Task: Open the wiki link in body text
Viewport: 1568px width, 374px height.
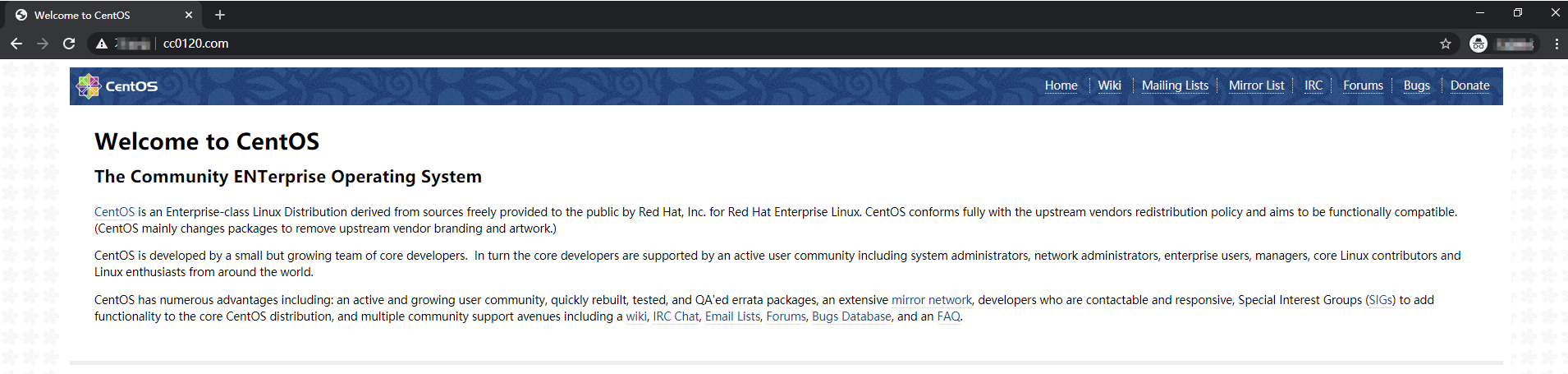Action: [x=635, y=316]
